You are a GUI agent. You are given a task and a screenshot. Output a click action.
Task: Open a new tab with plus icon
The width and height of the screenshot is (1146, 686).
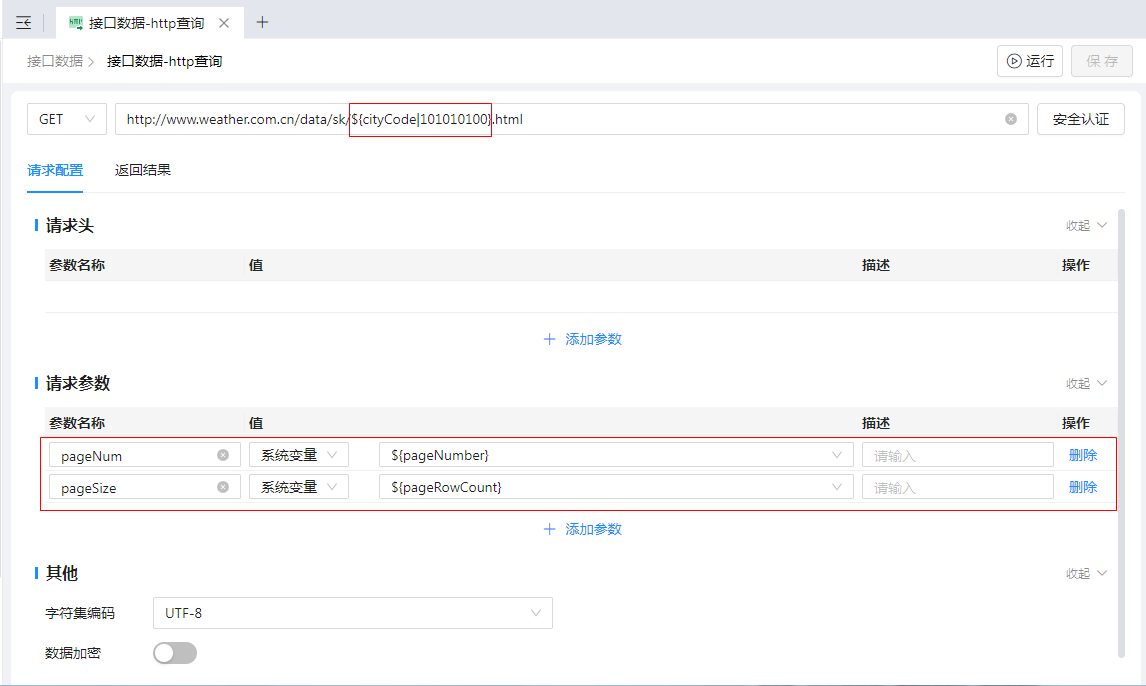tap(262, 22)
